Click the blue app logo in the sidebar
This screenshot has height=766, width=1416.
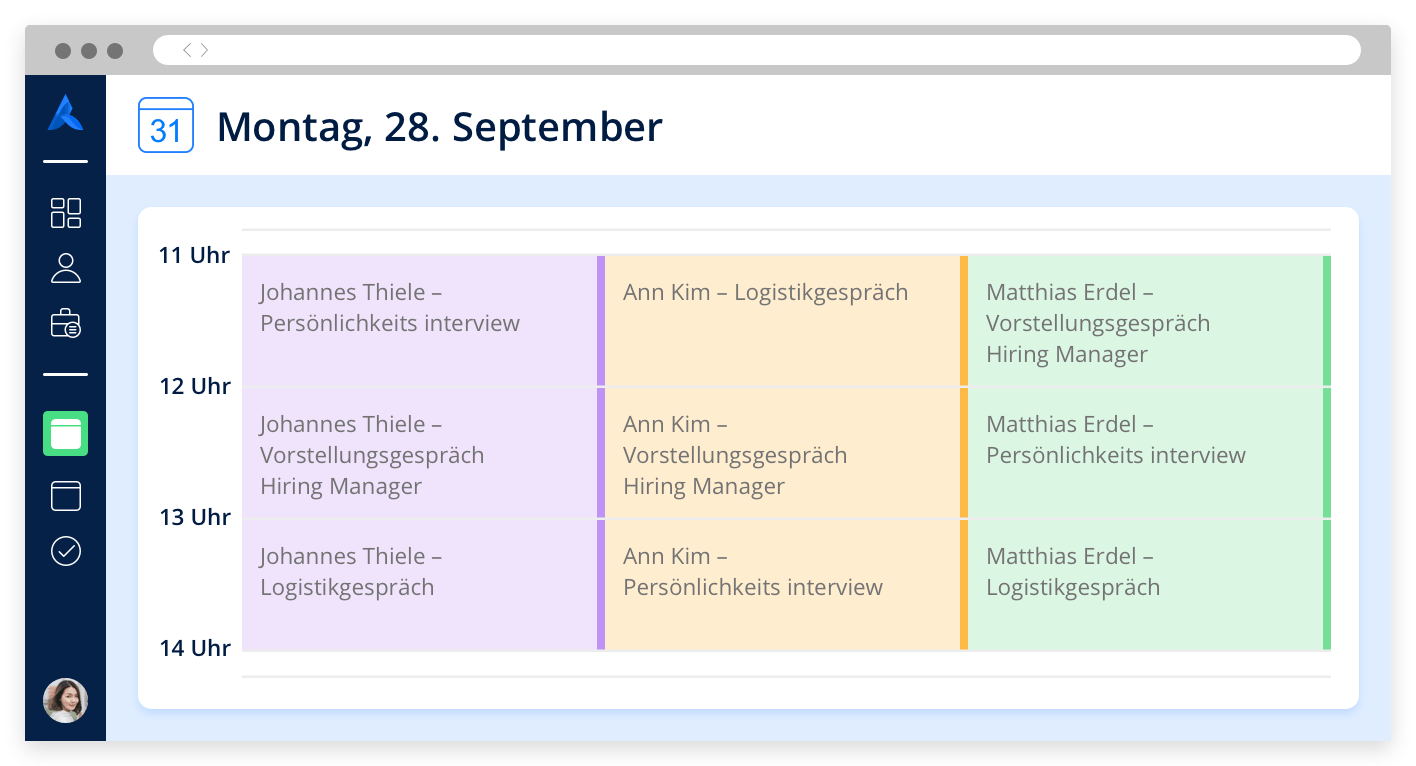click(x=66, y=113)
